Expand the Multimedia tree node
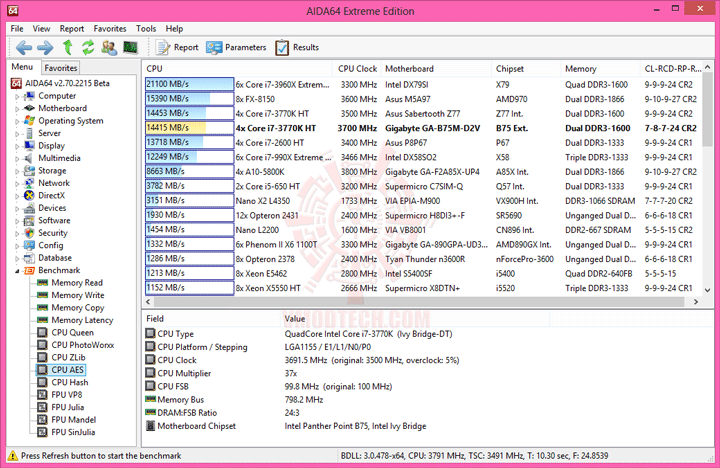The width and height of the screenshot is (720, 468). coord(17,158)
